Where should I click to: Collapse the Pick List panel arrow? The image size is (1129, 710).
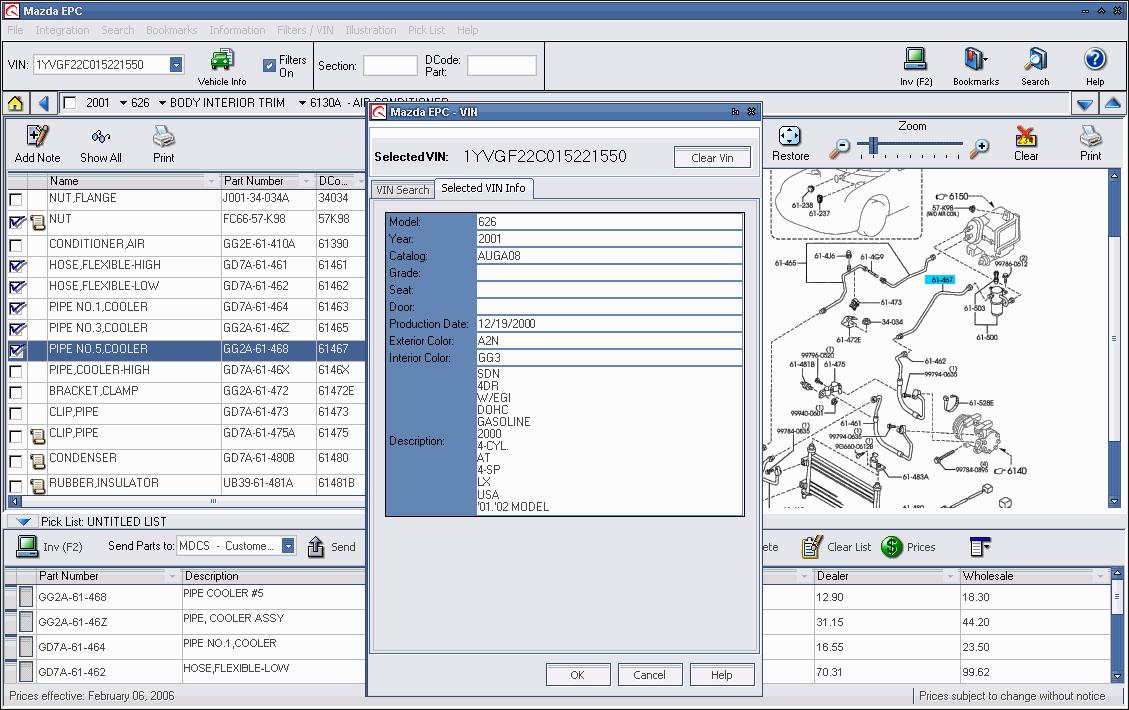pos(22,521)
